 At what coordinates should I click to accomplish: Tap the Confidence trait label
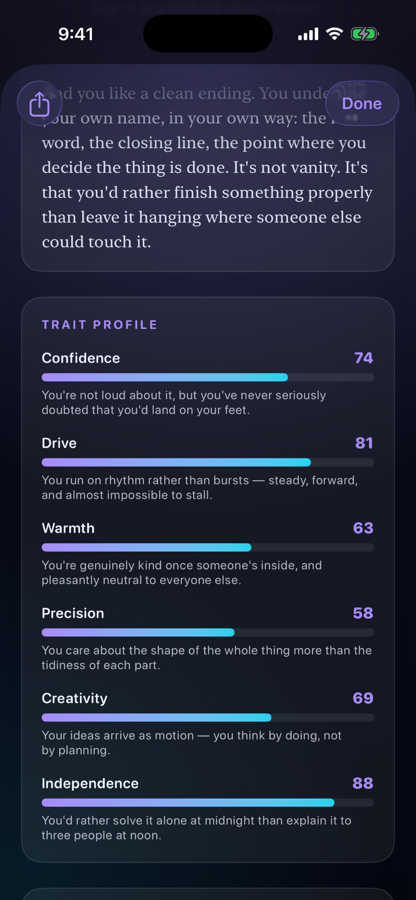pos(81,358)
